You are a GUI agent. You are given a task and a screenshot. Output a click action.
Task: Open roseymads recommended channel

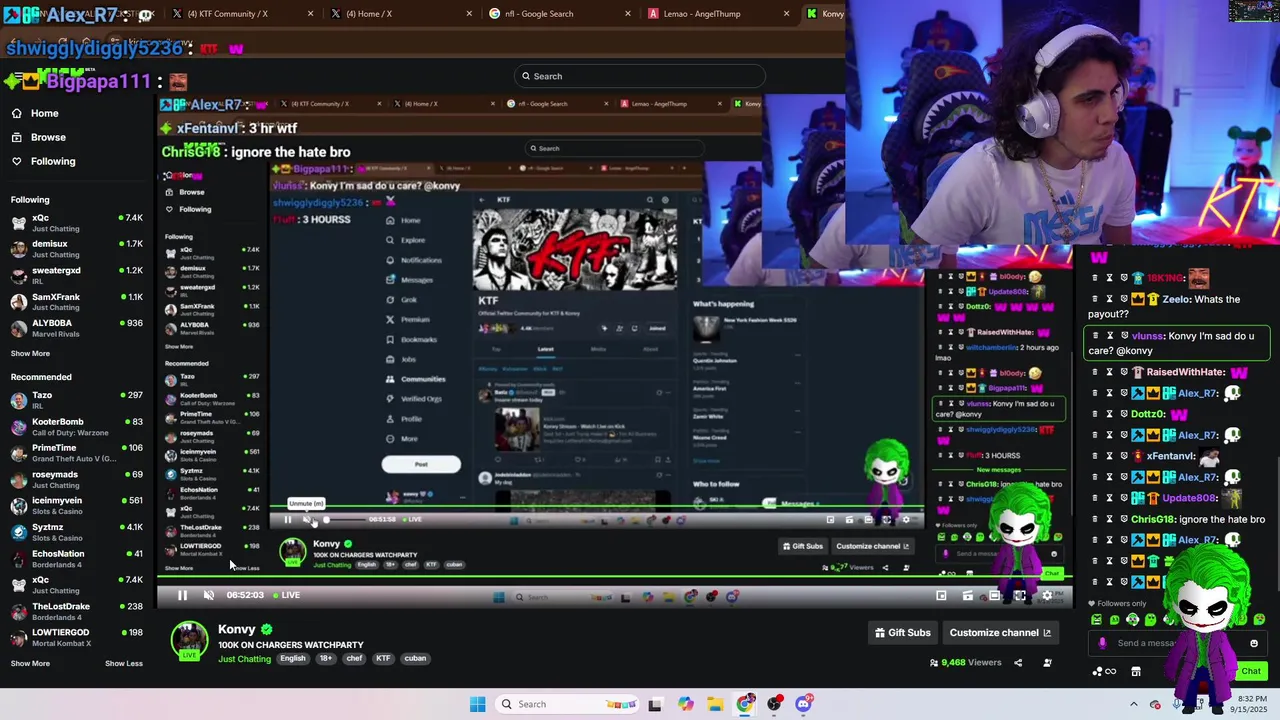77,479
